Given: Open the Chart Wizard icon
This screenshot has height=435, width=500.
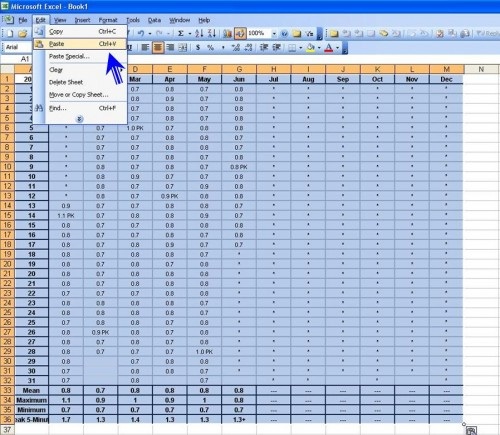Looking at the screenshot, I should (x=227, y=33).
